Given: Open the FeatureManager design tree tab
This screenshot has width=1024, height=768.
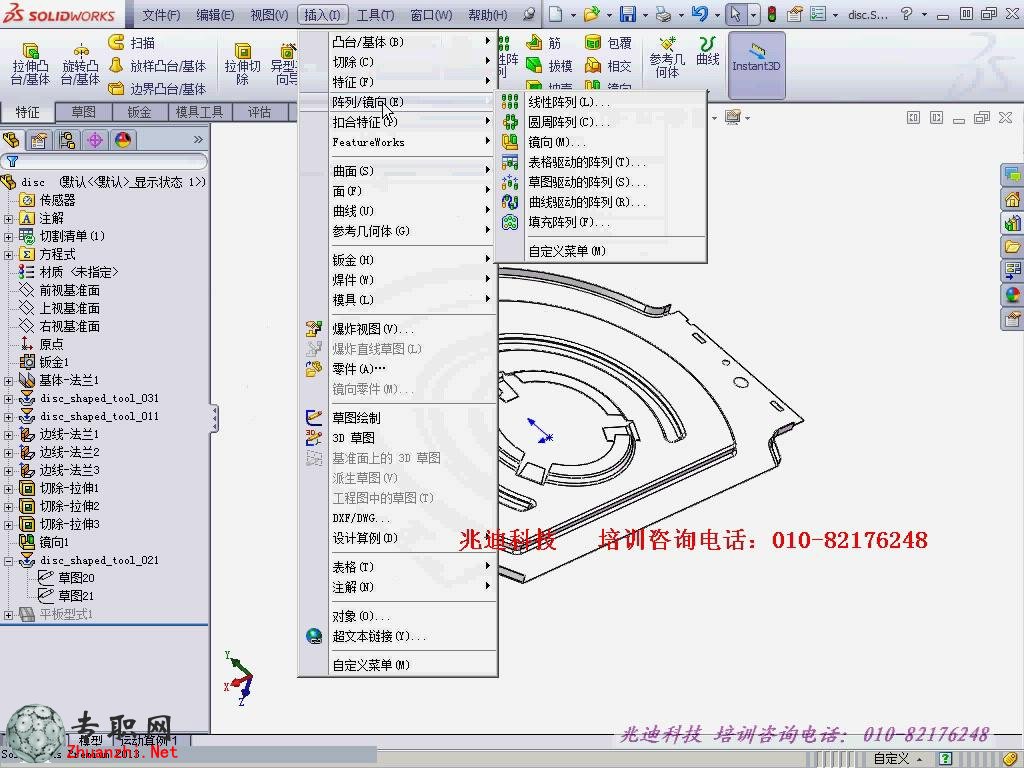Looking at the screenshot, I should point(12,140).
